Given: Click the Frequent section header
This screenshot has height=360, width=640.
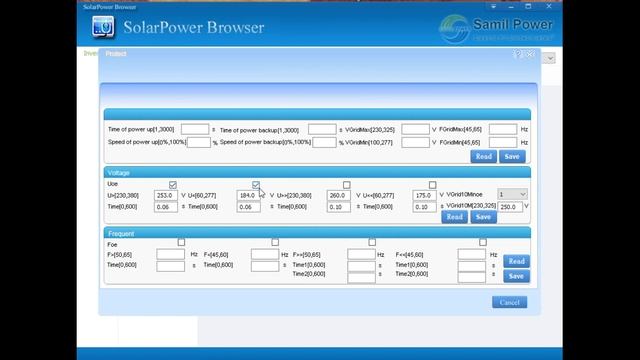Looking at the screenshot, I should pyautogui.click(x=317, y=233).
